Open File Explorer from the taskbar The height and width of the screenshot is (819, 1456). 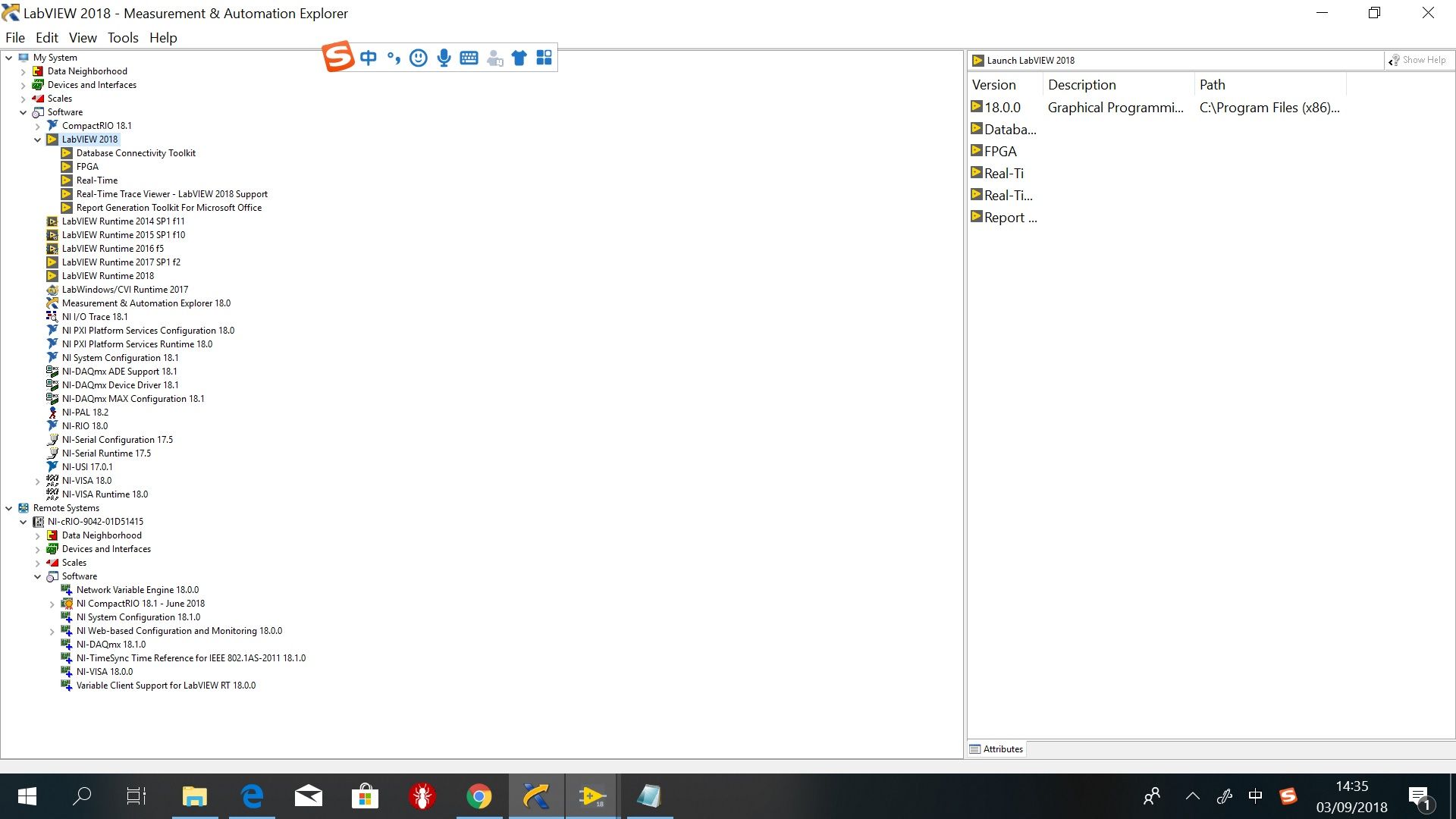[x=195, y=796]
